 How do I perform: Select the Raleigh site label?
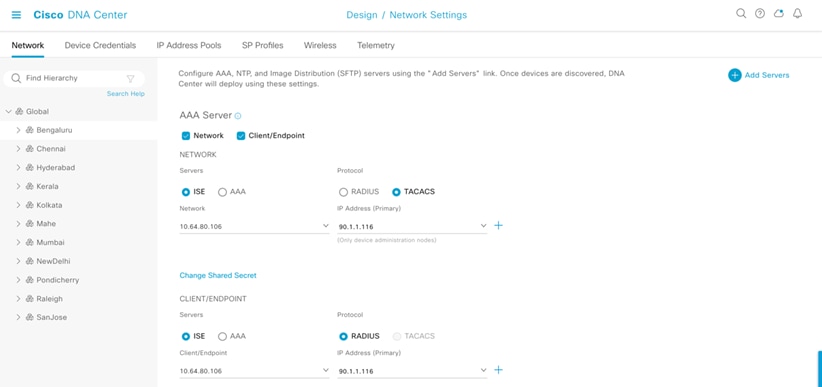point(50,299)
